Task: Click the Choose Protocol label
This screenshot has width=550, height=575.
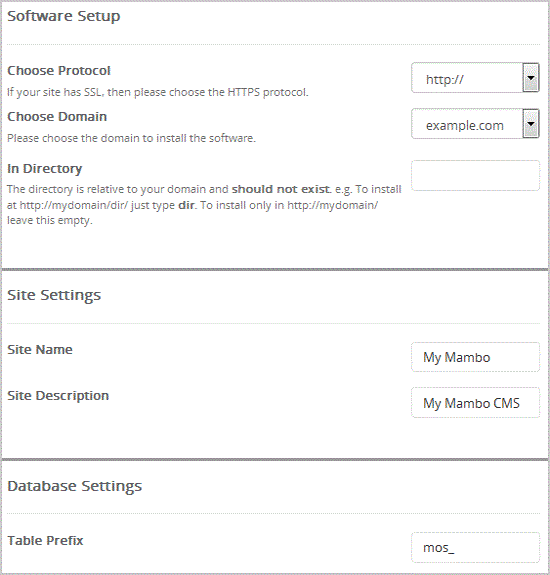Action: (59, 70)
